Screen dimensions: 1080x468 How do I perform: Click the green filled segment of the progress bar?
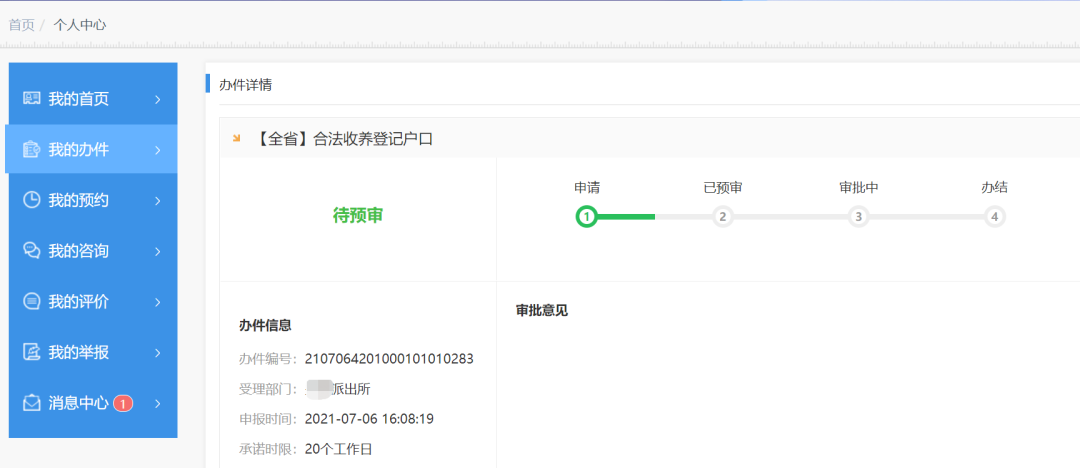626,216
